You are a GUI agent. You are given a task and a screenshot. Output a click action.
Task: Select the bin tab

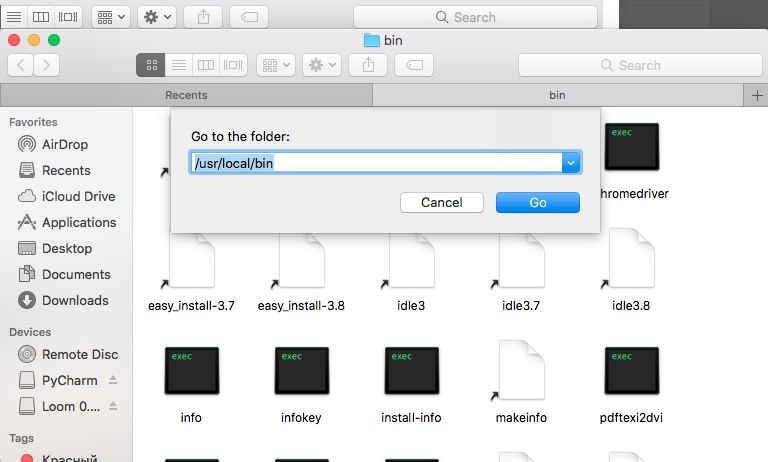tap(557, 95)
